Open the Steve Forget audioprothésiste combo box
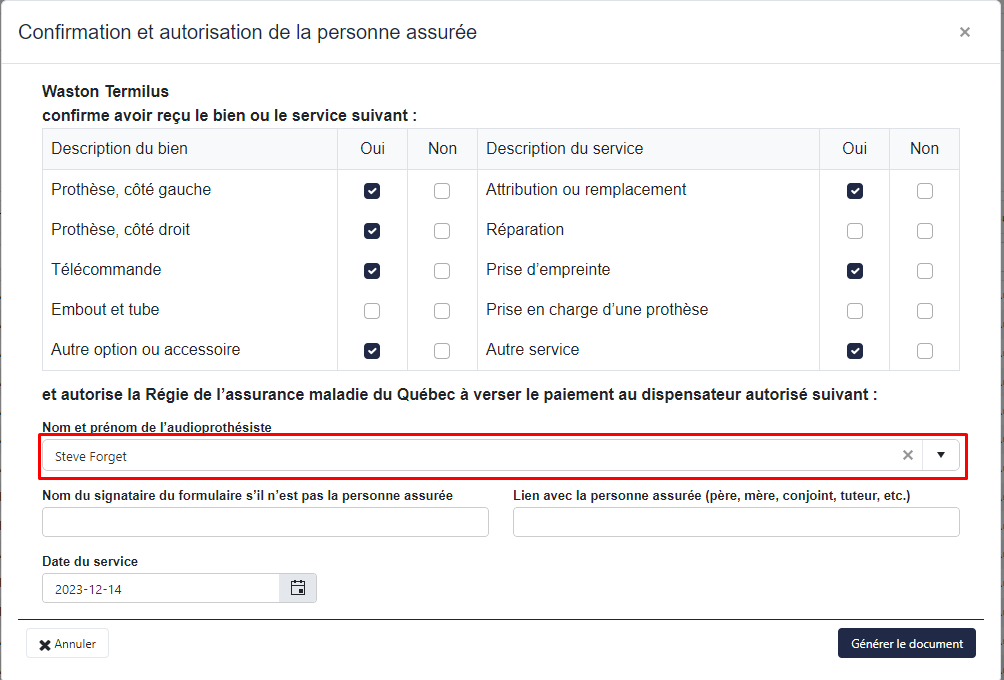1004x680 pixels. click(x=470, y=456)
